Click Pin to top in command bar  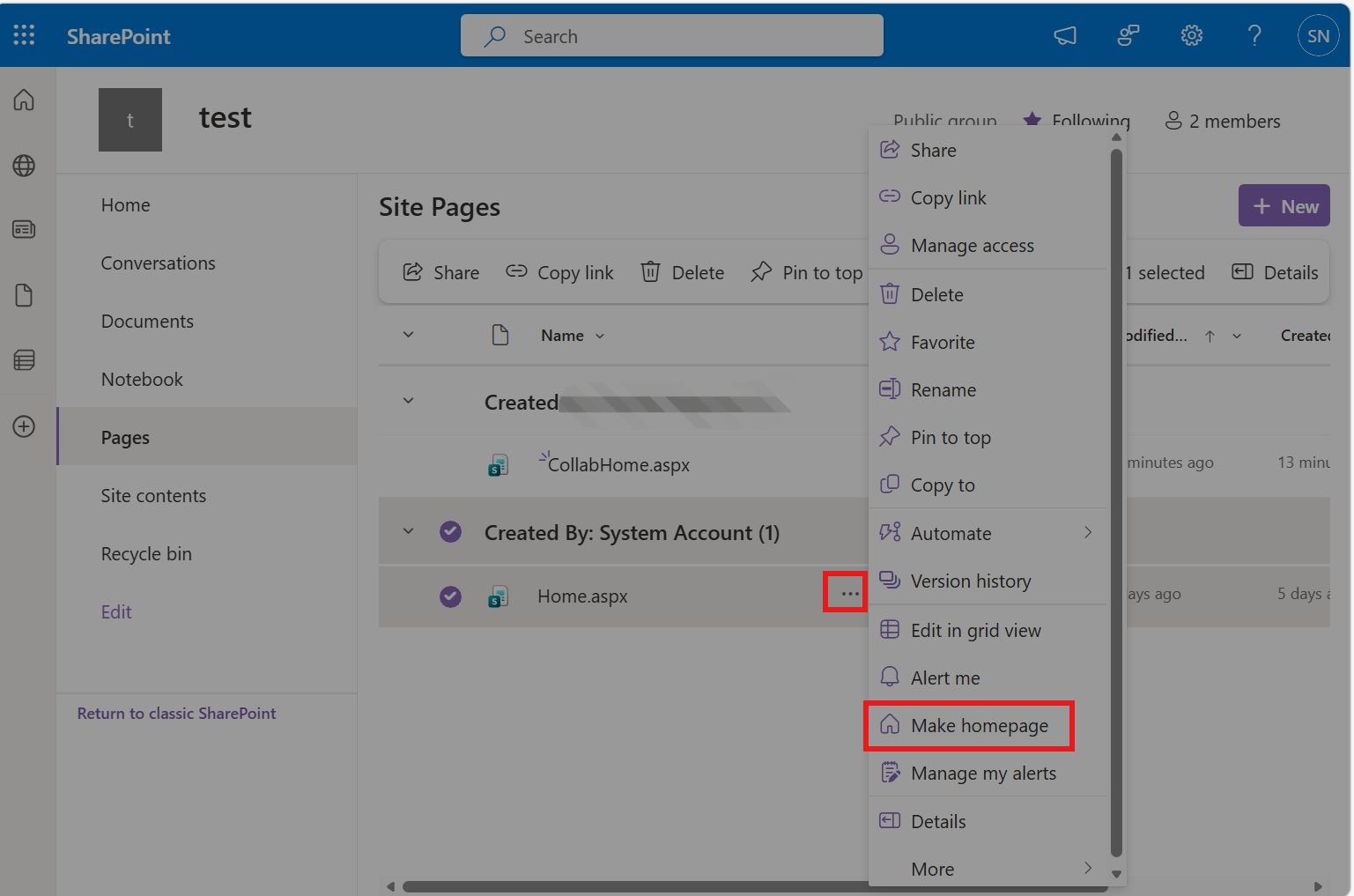(x=806, y=273)
